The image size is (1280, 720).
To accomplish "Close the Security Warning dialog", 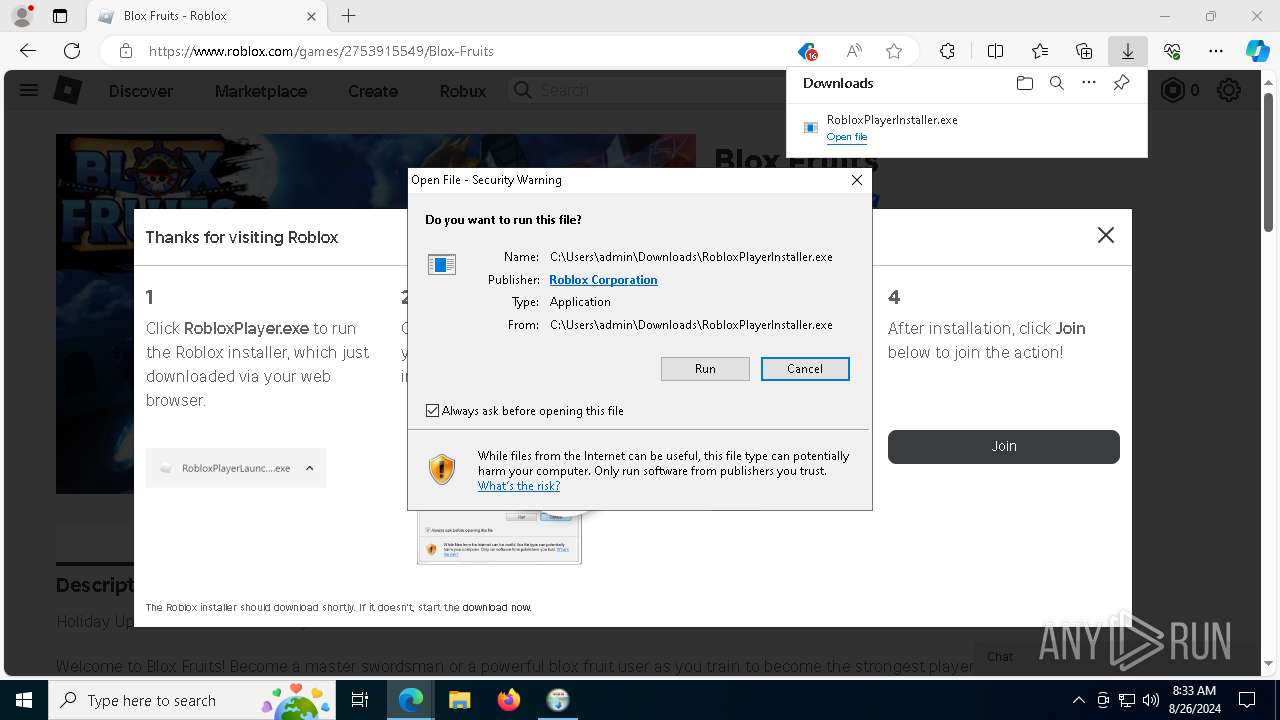I will [857, 180].
